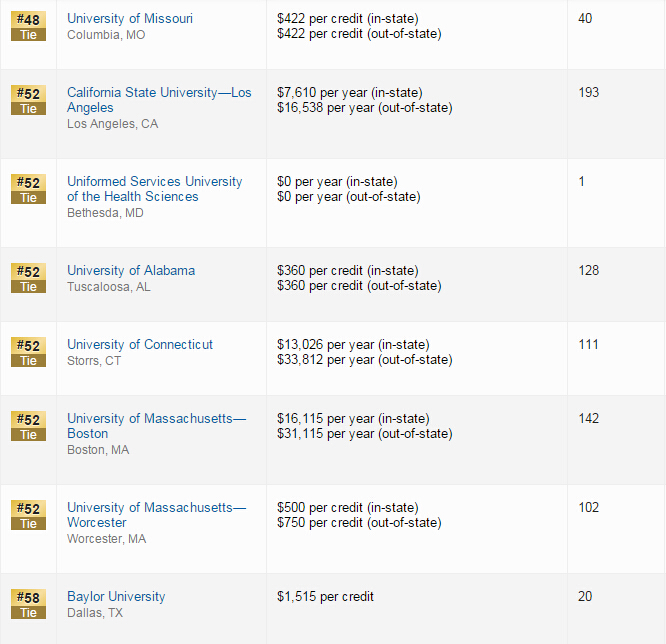Click rank badge beside University of Connecticut
This screenshot has width=666, height=644.
coord(28,352)
